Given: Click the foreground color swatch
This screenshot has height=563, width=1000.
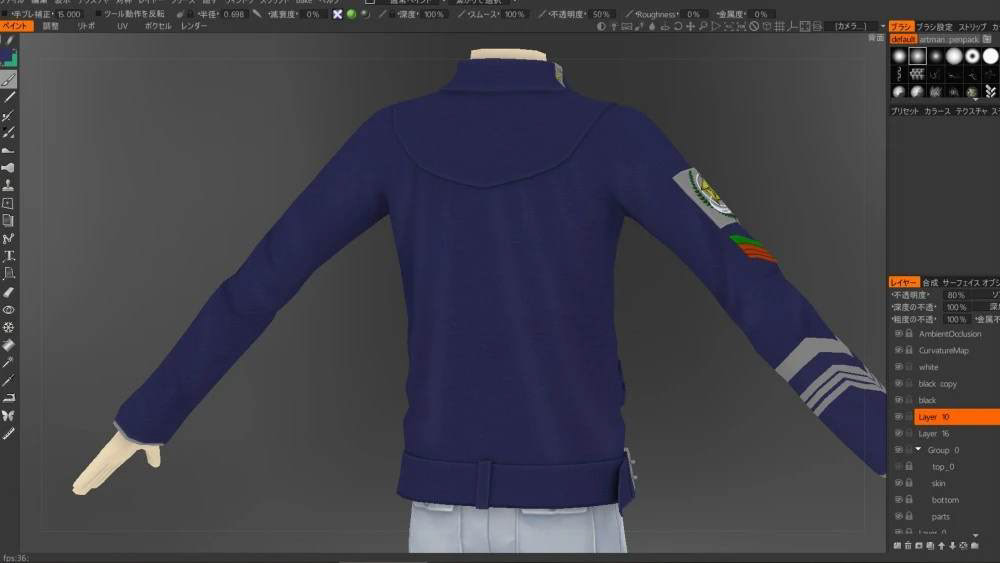Looking at the screenshot, I should pos(6,55).
